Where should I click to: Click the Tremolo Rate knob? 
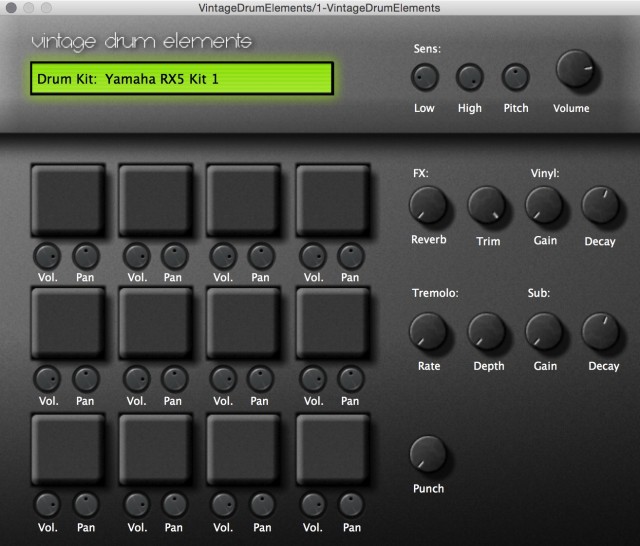pos(428,330)
